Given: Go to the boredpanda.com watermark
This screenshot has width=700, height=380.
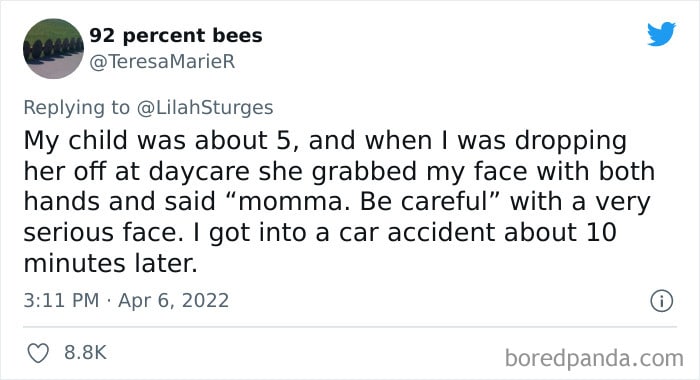Looking at the screenshot, I should pyautogui.click(x=594, y=359).
